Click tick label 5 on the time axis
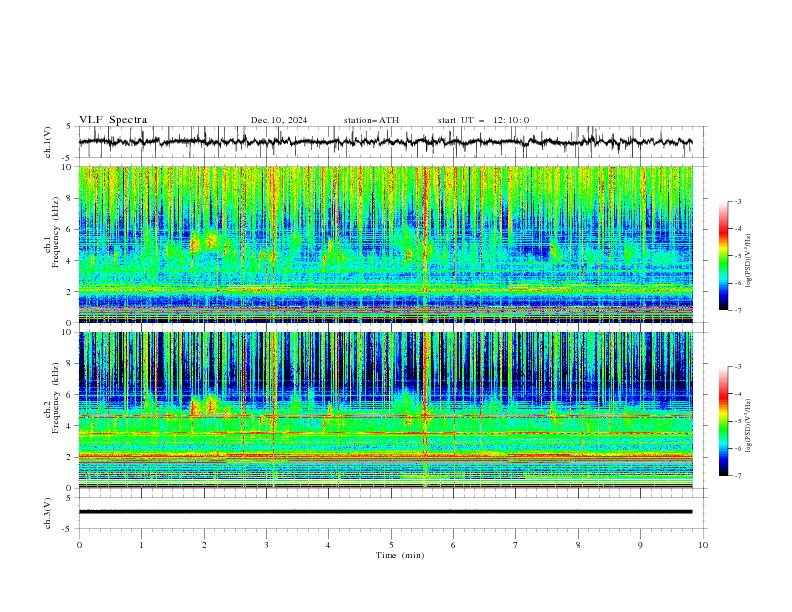 391,545
